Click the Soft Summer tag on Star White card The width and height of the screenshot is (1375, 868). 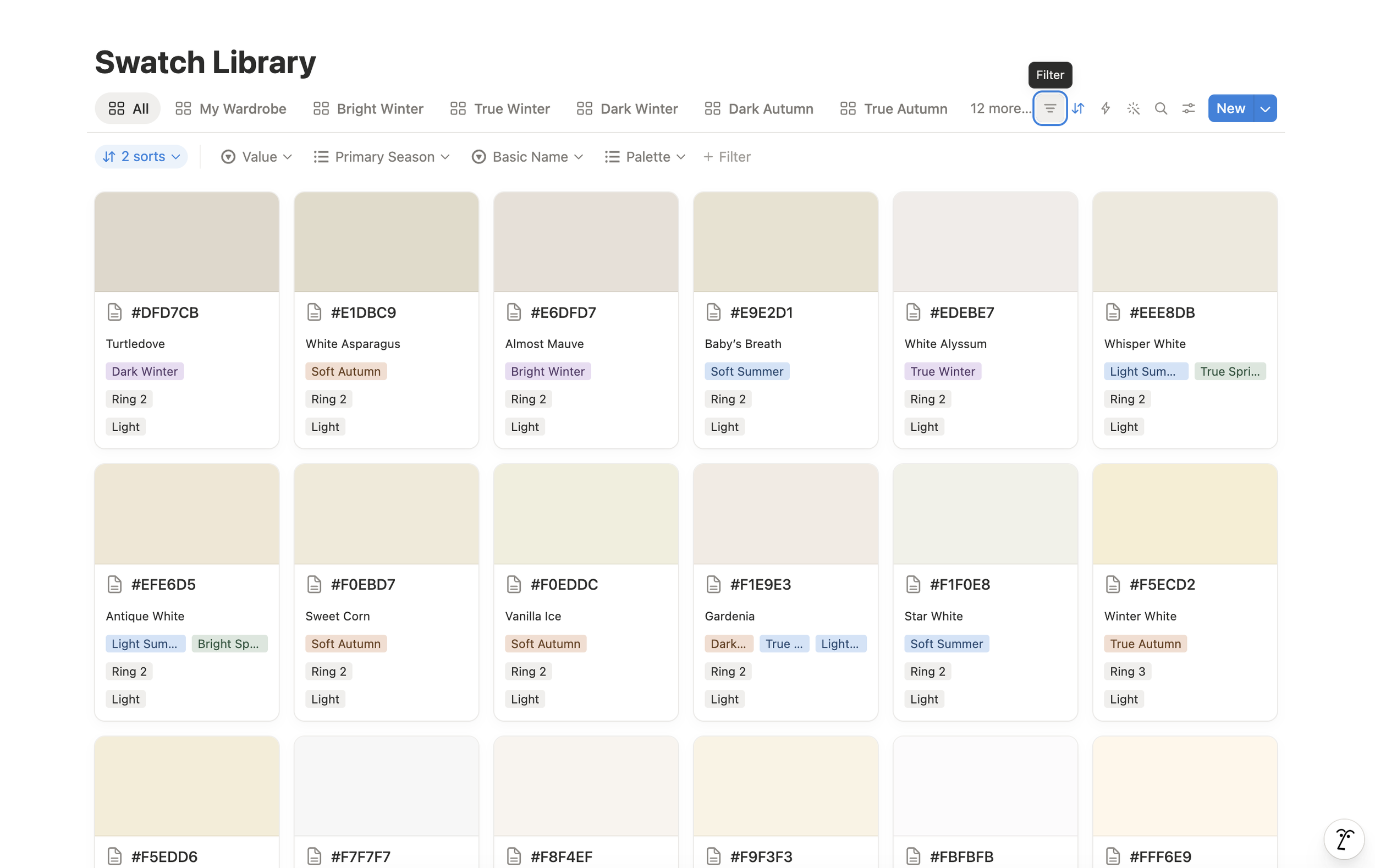click(947, 644)
